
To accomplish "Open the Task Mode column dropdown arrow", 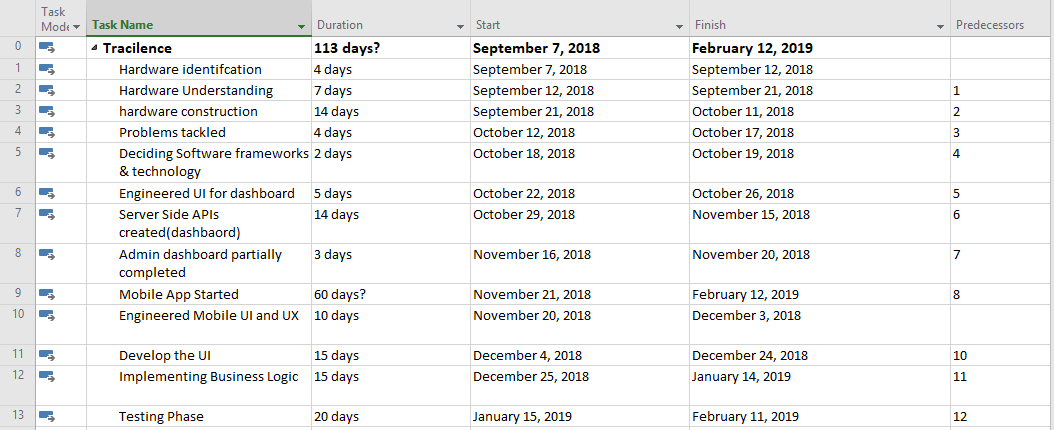I will click(77, 27).
